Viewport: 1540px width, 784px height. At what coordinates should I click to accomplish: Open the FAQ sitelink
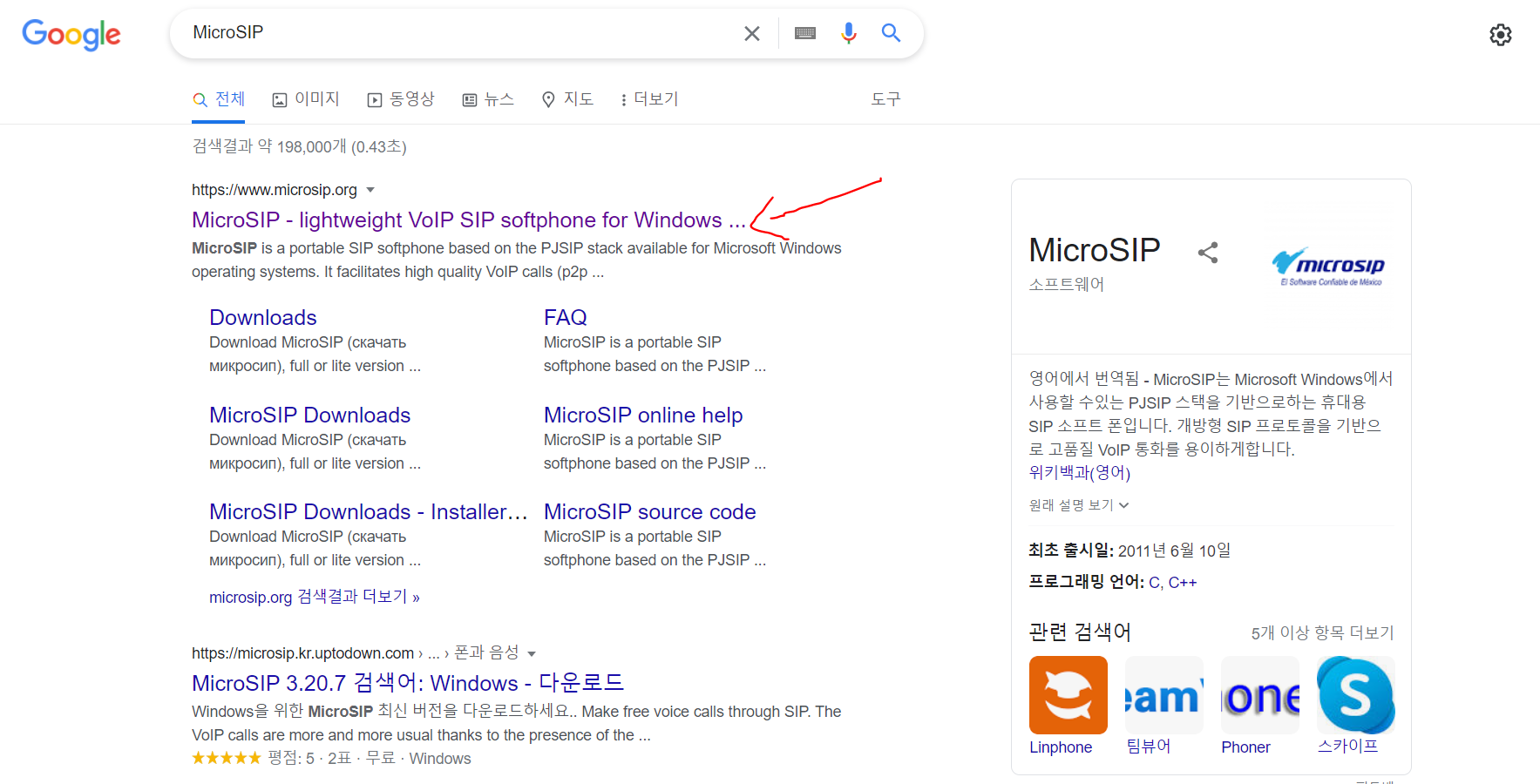click(566, 317)
